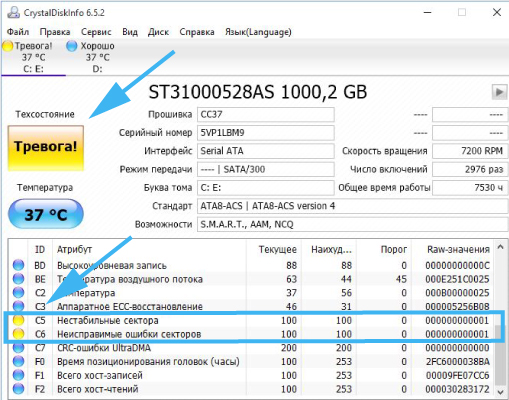Click raw value 000E251C0025
This screenshot has width=509, height=400.
pos(457,279)
